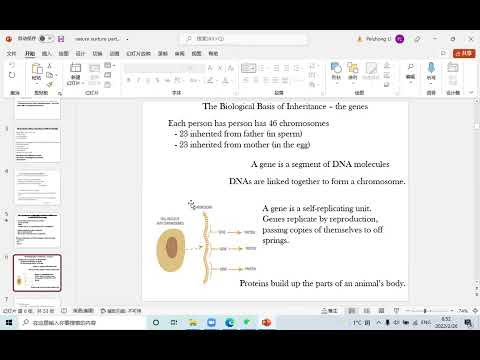Open the Design ribbon tab
This screenshot has height=360, width=480.
(x=80, y=53)
